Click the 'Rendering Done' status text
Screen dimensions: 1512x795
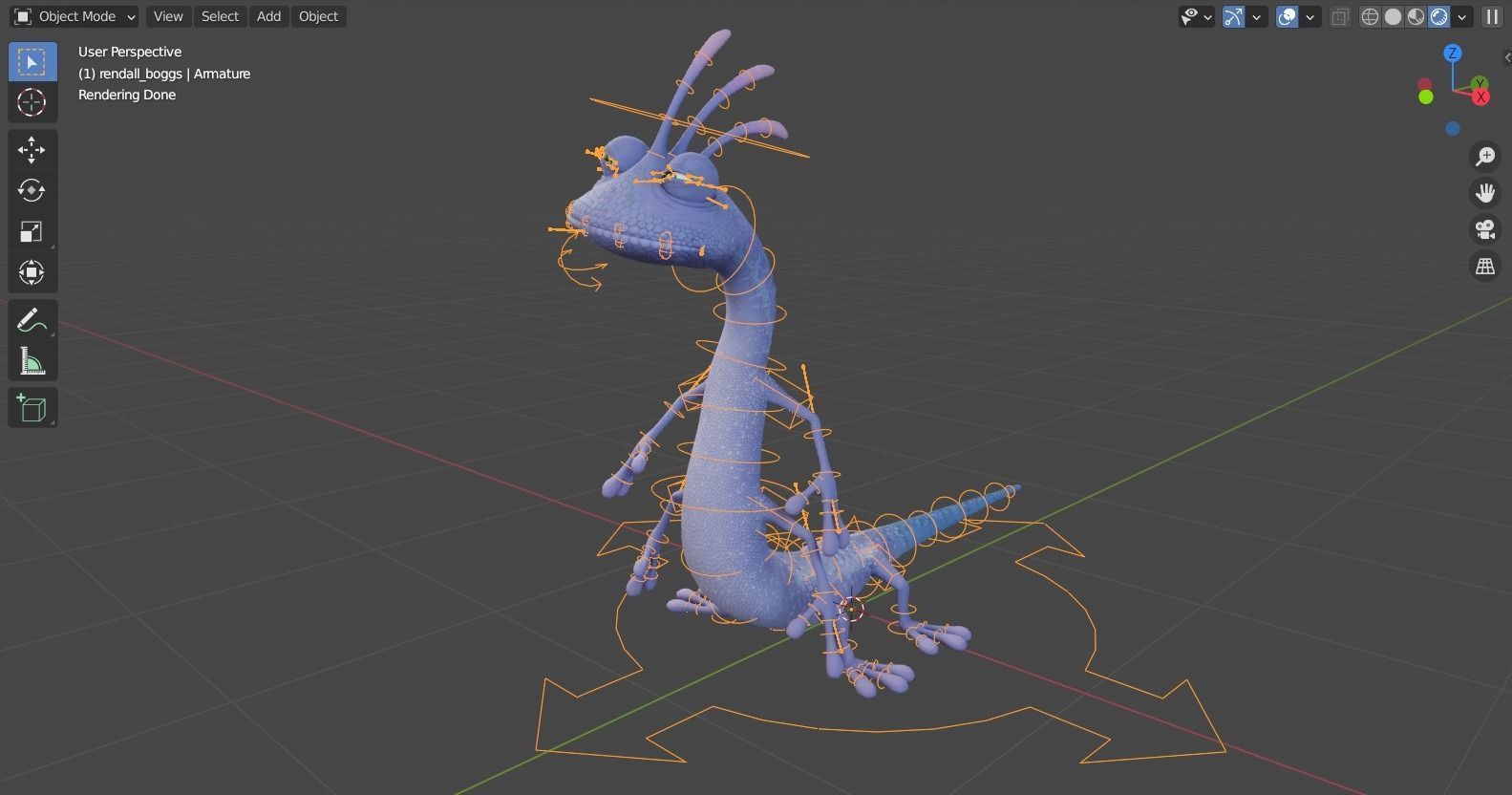tap(127, 95)
